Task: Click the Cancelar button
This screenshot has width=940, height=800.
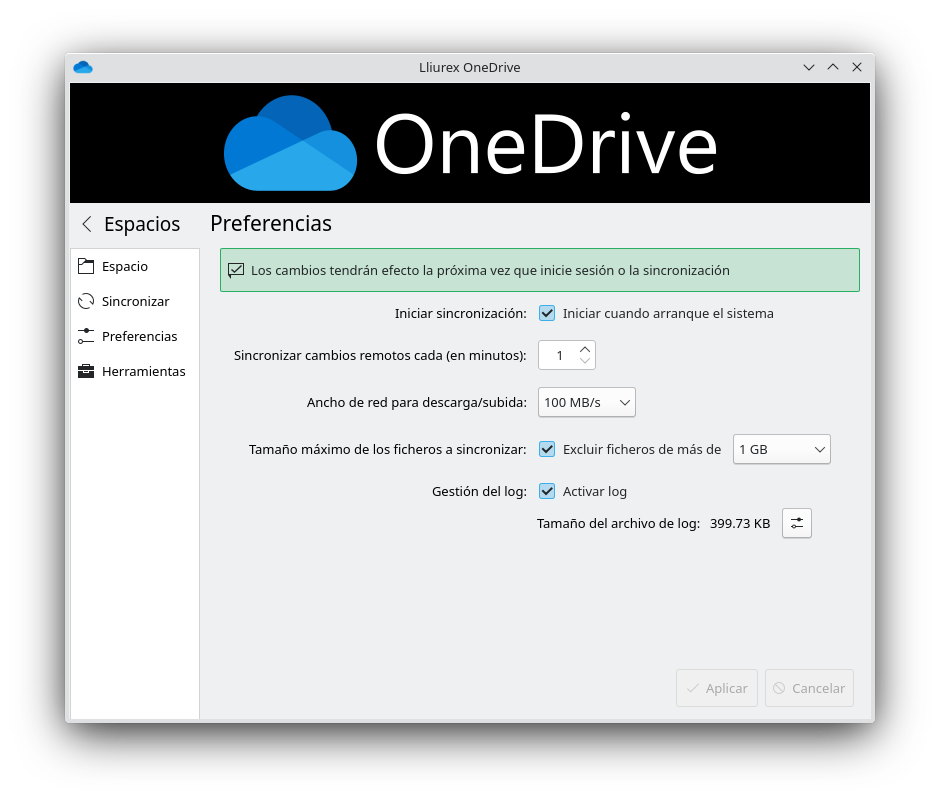Action: point(809,688)
